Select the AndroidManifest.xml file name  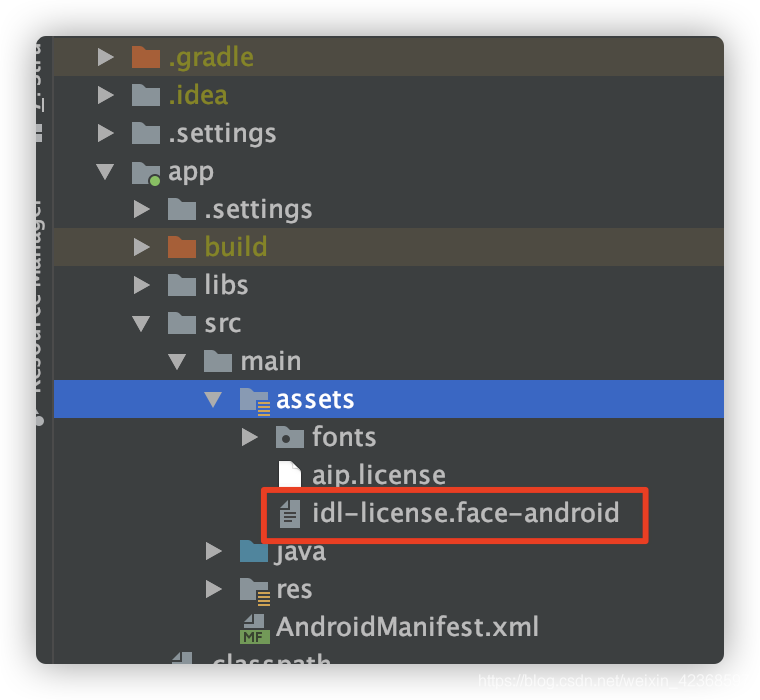(x=407, y=626)
